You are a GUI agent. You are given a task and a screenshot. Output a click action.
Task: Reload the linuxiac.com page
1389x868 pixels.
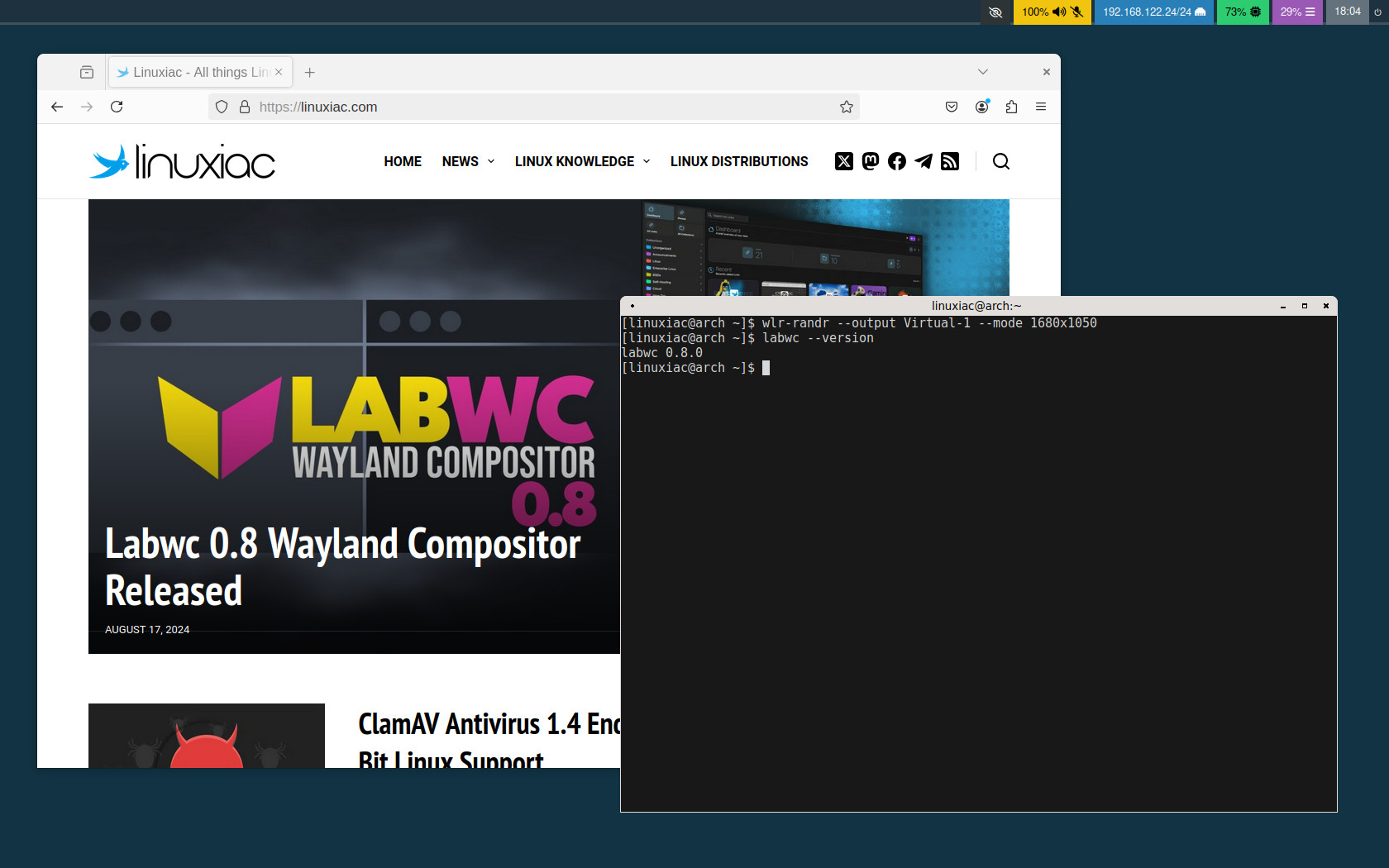(x=117, y=107)
